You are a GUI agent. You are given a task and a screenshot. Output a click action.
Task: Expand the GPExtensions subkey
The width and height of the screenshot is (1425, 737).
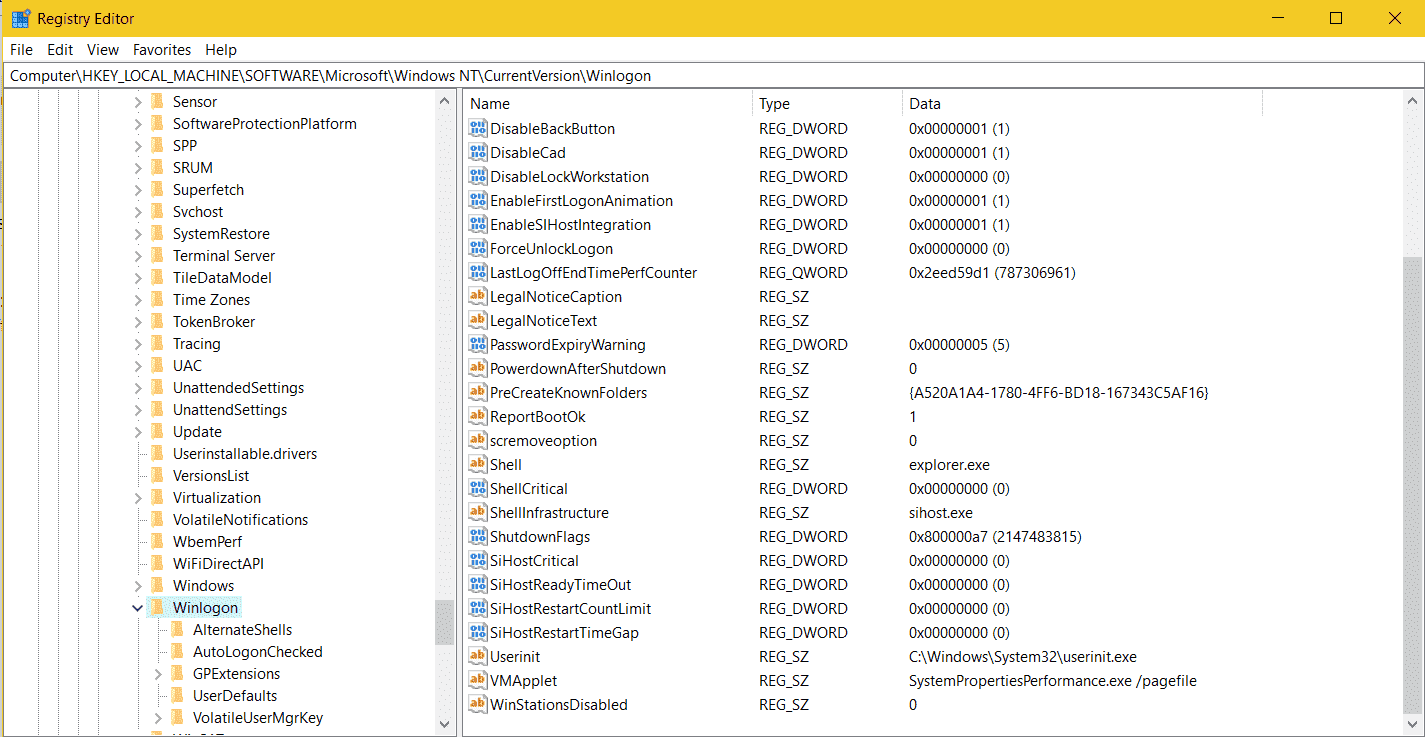158,674
